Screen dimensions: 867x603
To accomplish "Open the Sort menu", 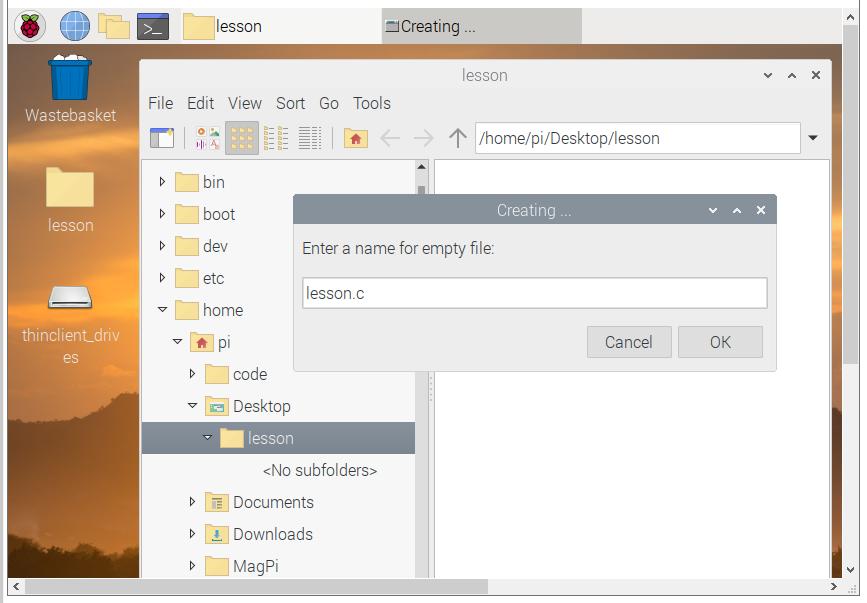I will click(x=290, y=103).
